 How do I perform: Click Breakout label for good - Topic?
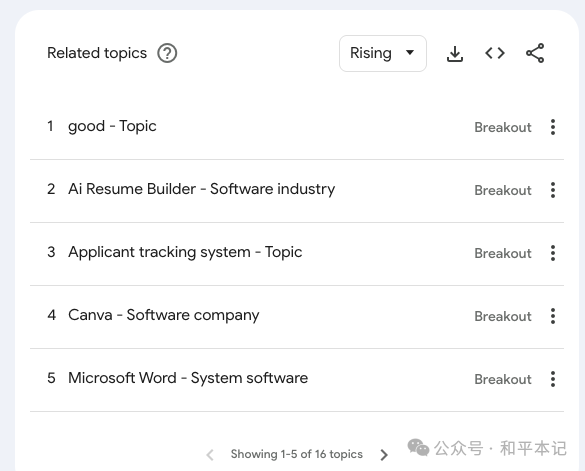(503, 128)
